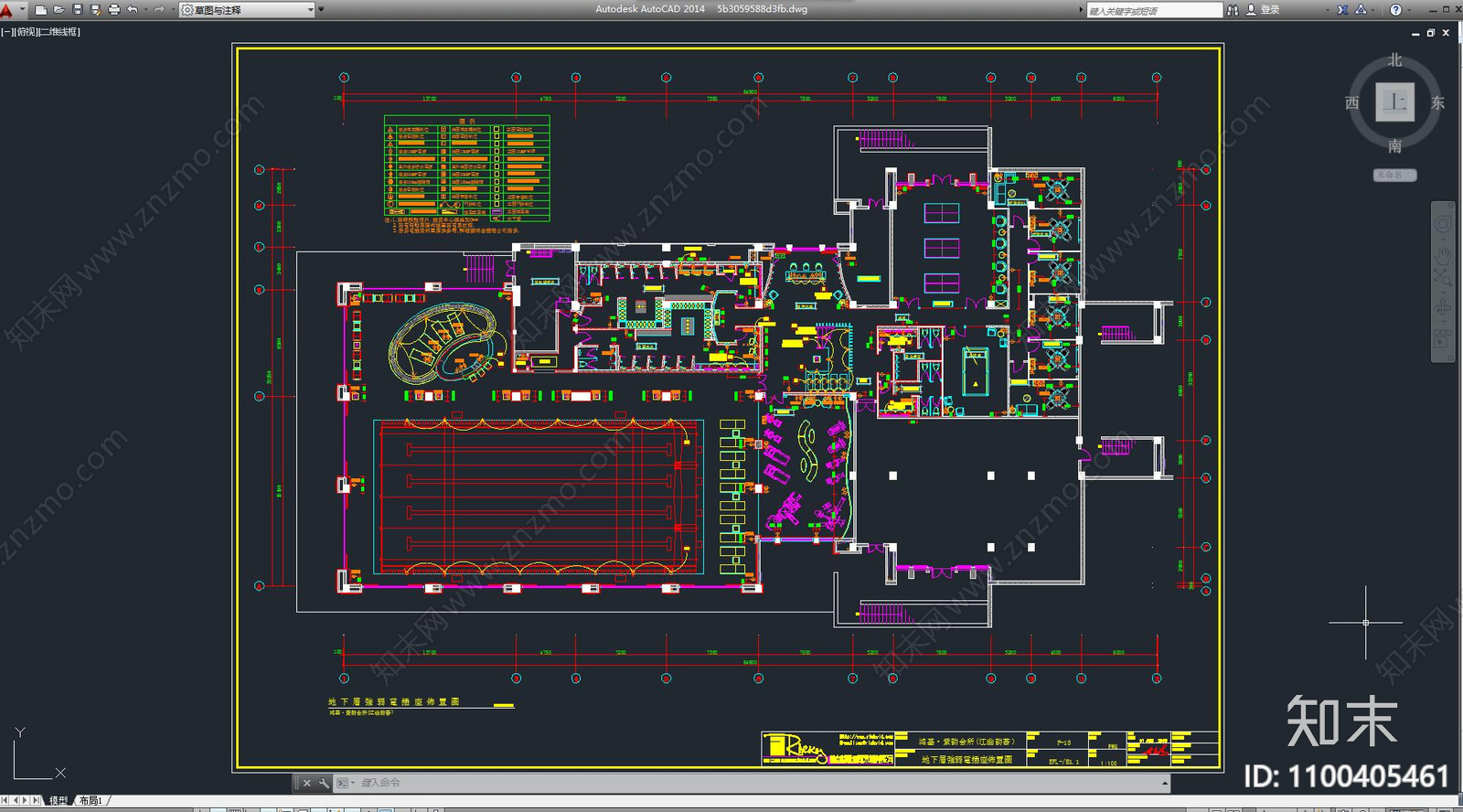Click the Autodesk 360 triangle icon
Screen dimensions: 1463x812
click(1361, 10)
